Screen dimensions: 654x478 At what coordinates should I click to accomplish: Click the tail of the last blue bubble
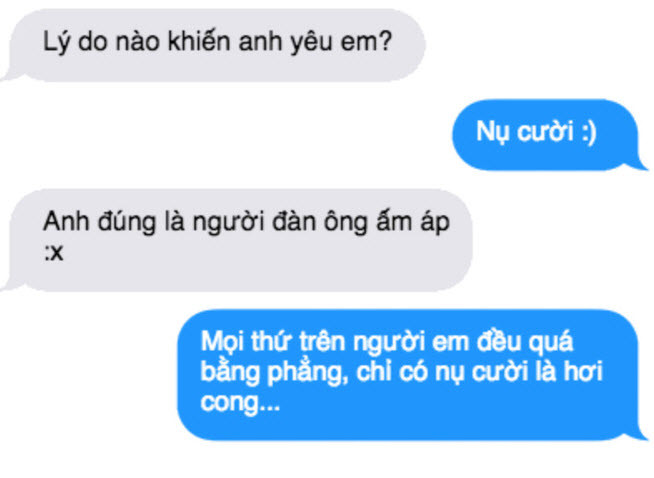coord(639,433)
